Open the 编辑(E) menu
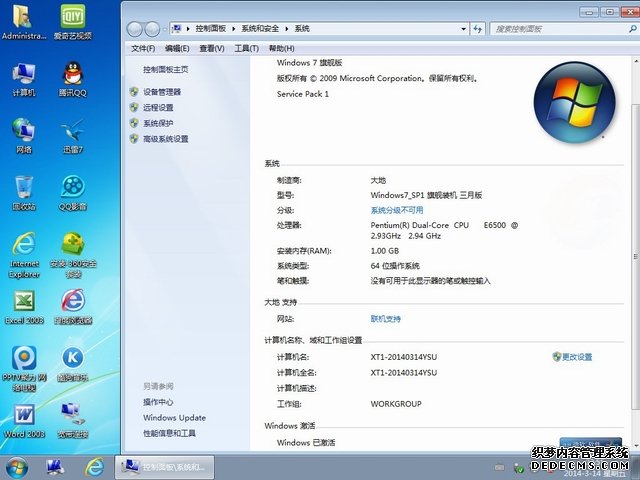Screen dimensions: 640x480 [177, 49]
